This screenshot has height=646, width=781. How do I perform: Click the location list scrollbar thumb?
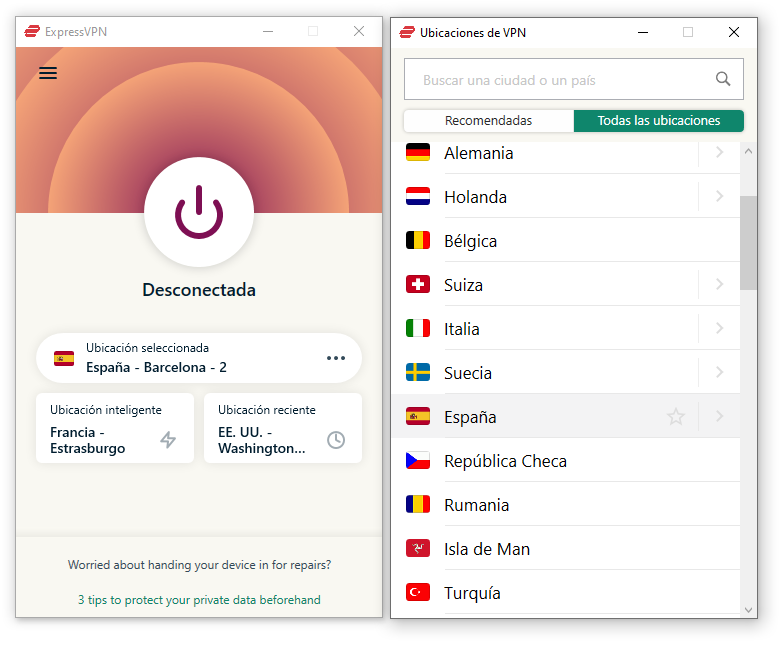pos(748,243)
